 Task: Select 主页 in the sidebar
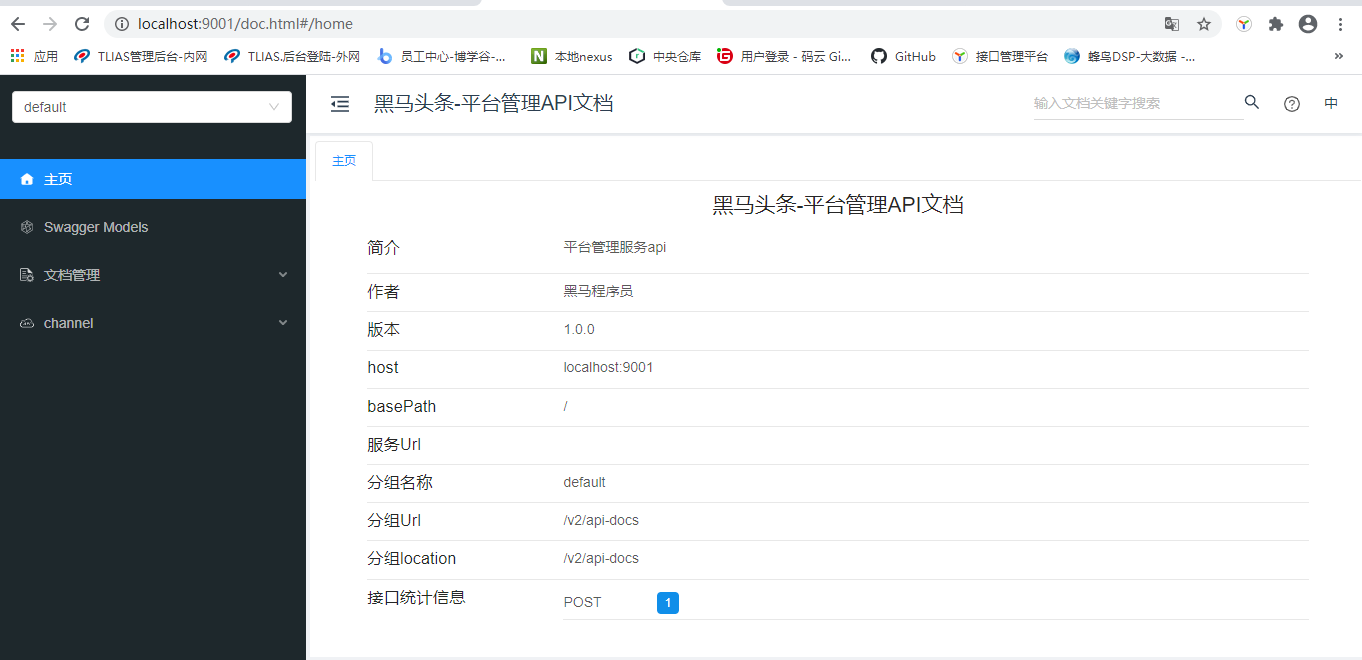pyautogui.click(x=153, y=179)
